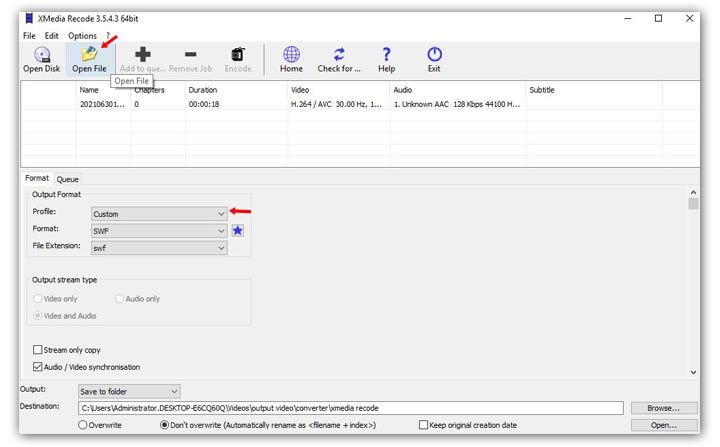Expand the Output dropdown Save to folder
Screen dimensions: 720x447
[x=129, y=391]
